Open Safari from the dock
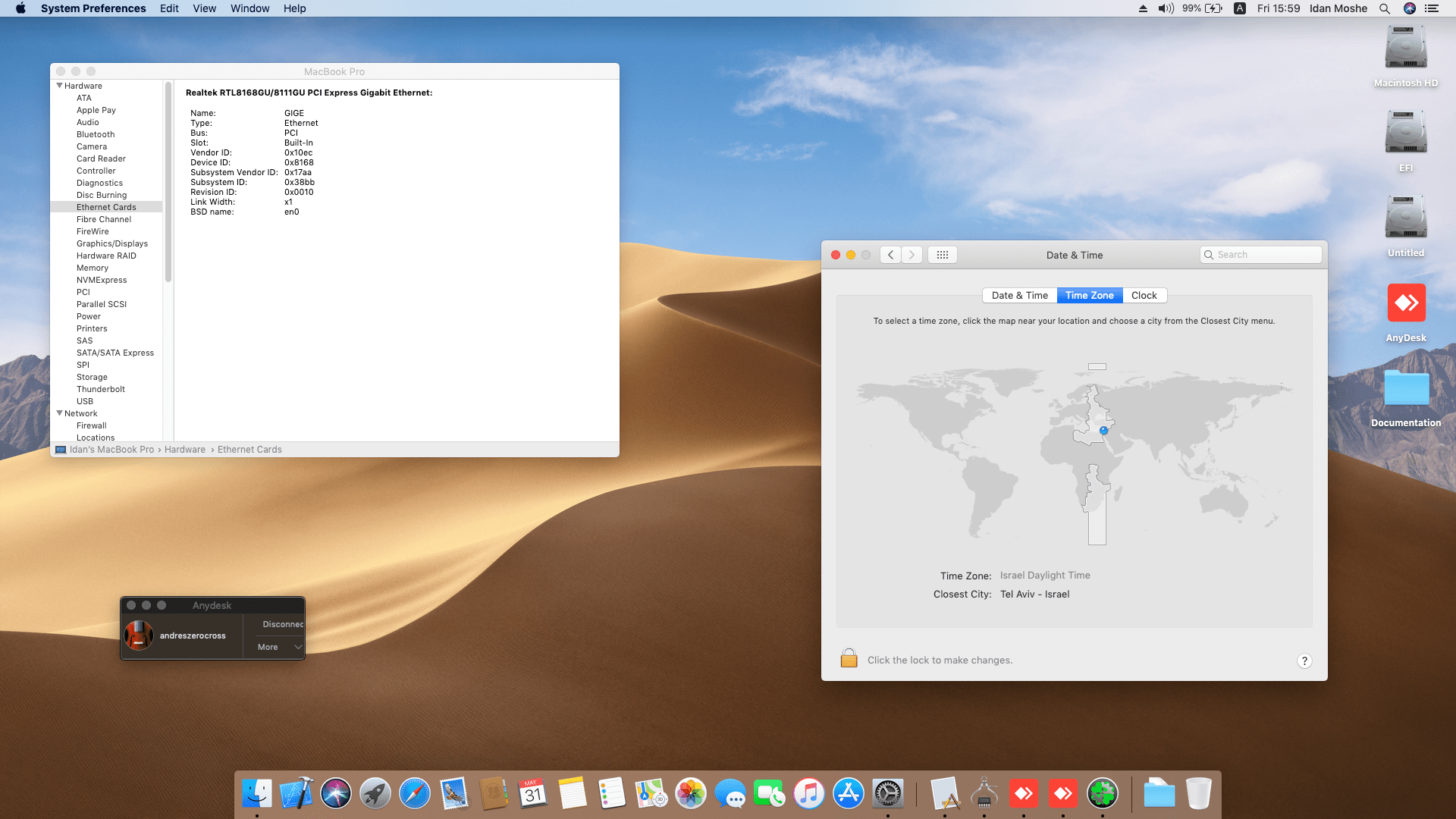The image size is (1456, 819). pyautogui.click(x=415, y=794)
